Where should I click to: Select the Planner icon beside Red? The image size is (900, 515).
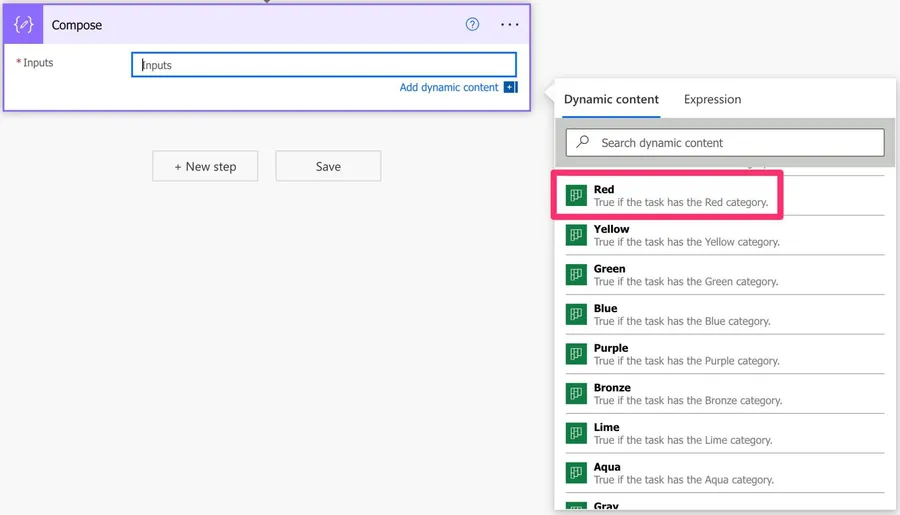coord(576,196)
